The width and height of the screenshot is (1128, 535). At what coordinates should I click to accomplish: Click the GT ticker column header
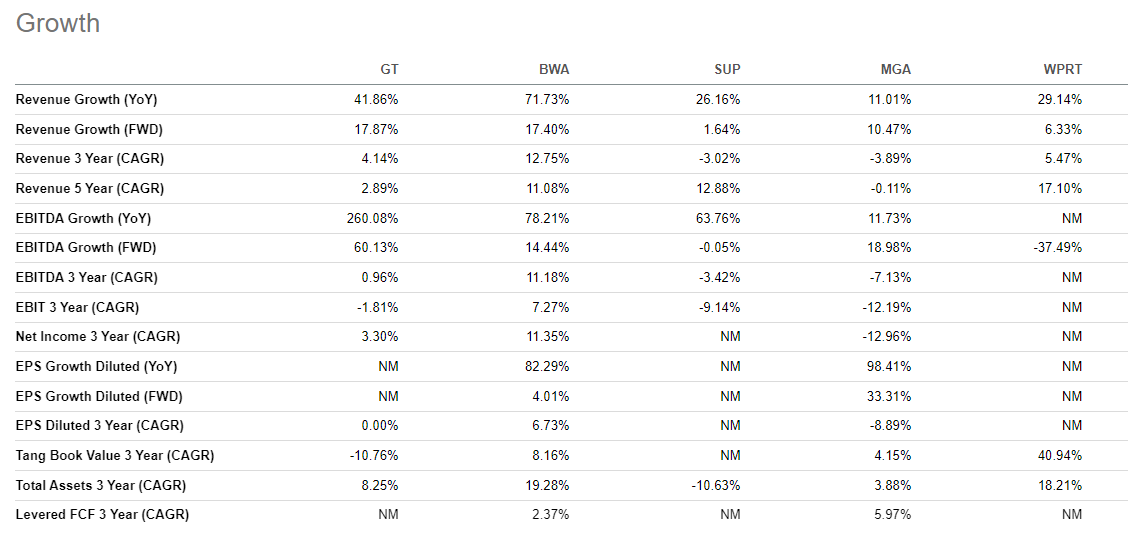[389, 69]
